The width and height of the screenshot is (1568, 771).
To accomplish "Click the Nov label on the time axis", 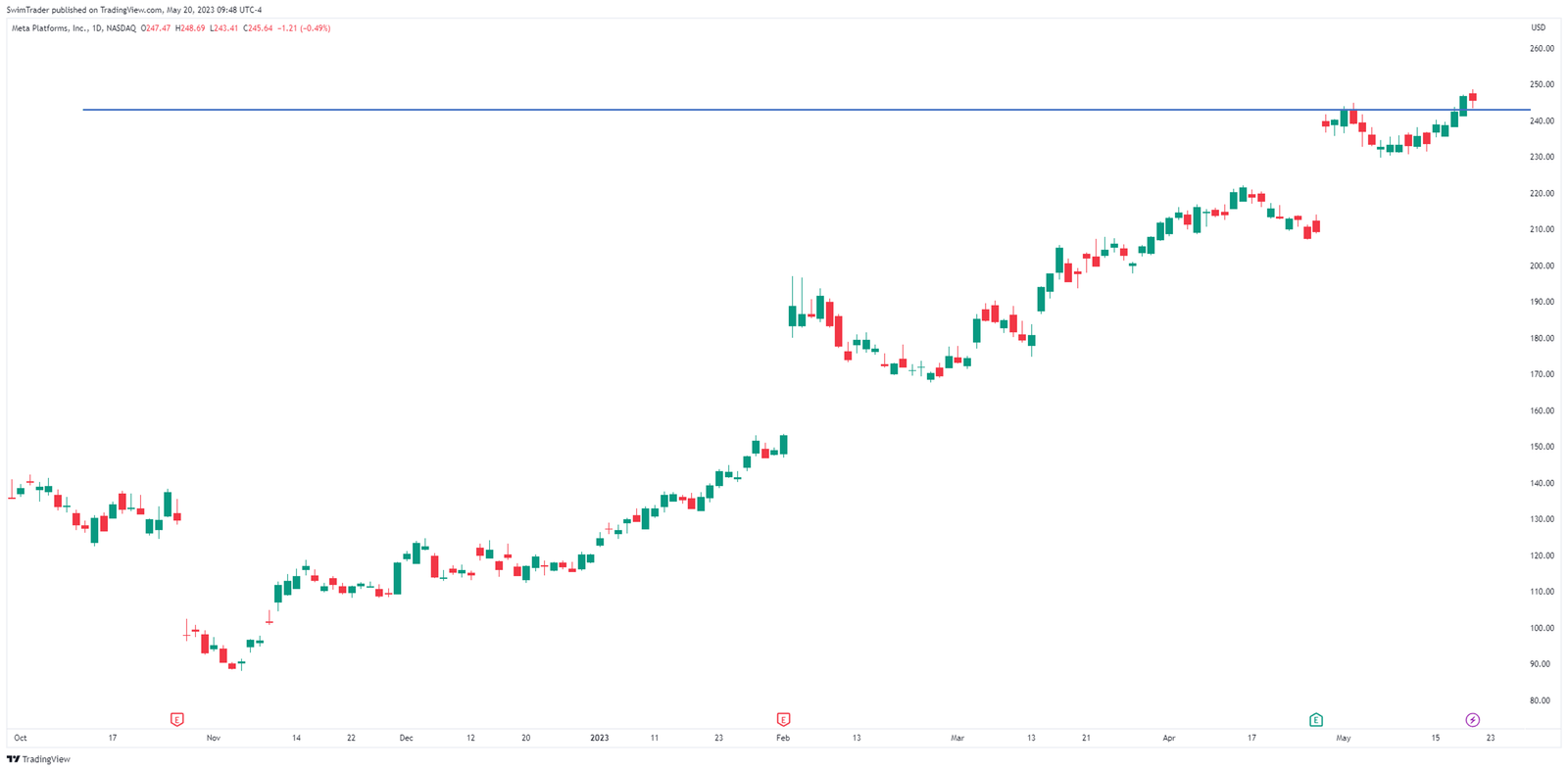I will (214, 738).
